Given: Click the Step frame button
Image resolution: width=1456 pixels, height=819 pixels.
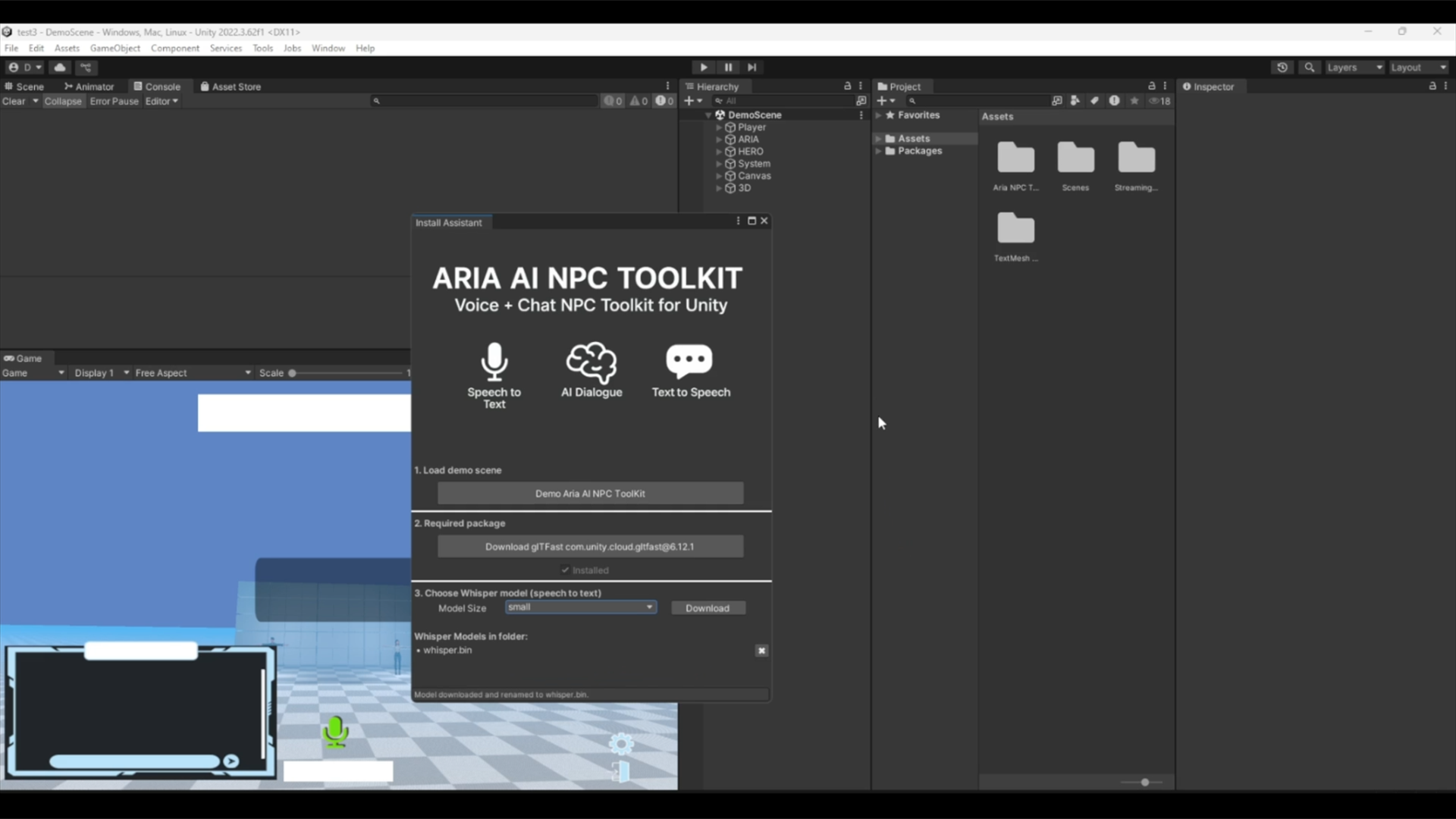Looking at the screenshot, I should (x=752, y=67).
